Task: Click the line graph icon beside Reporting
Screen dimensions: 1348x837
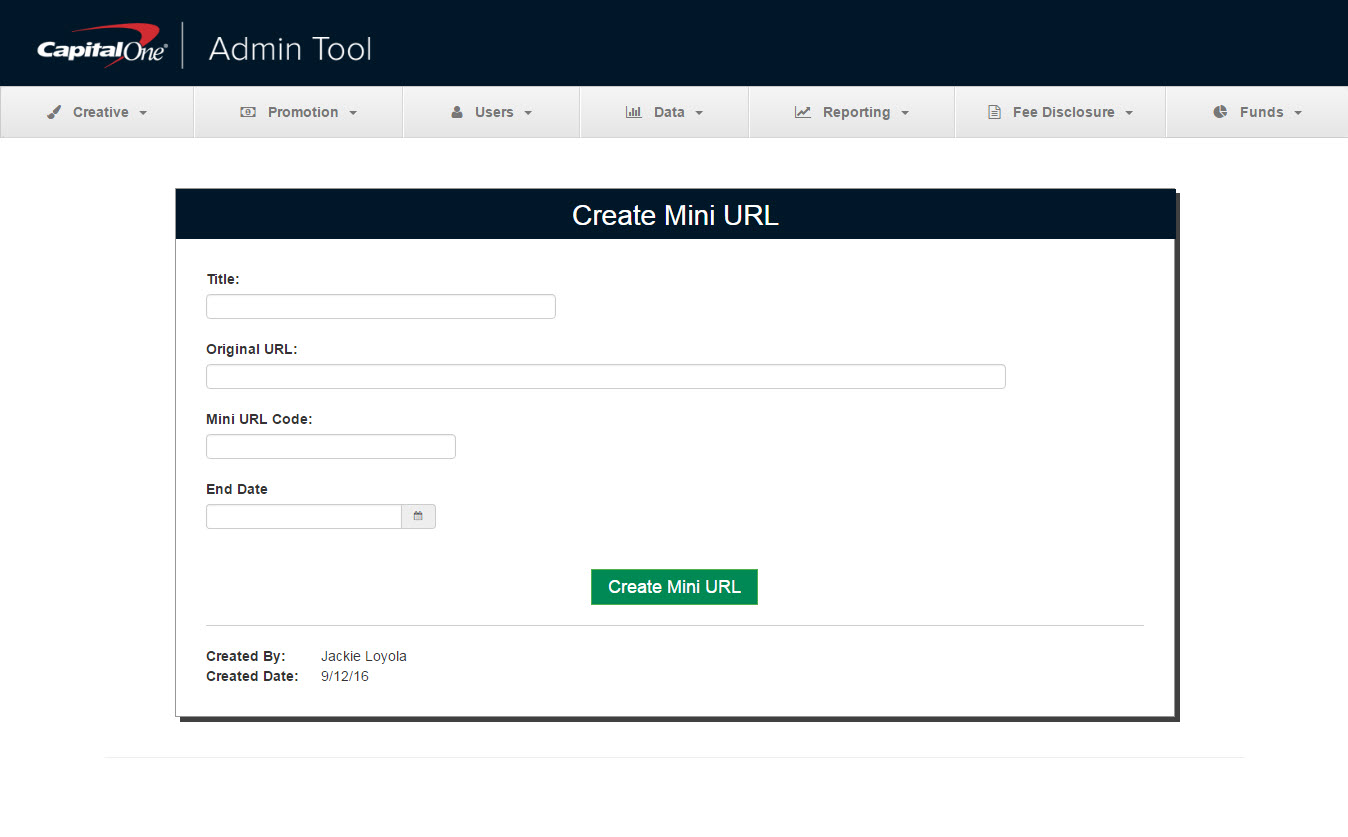Action: (x=803, y=112)
